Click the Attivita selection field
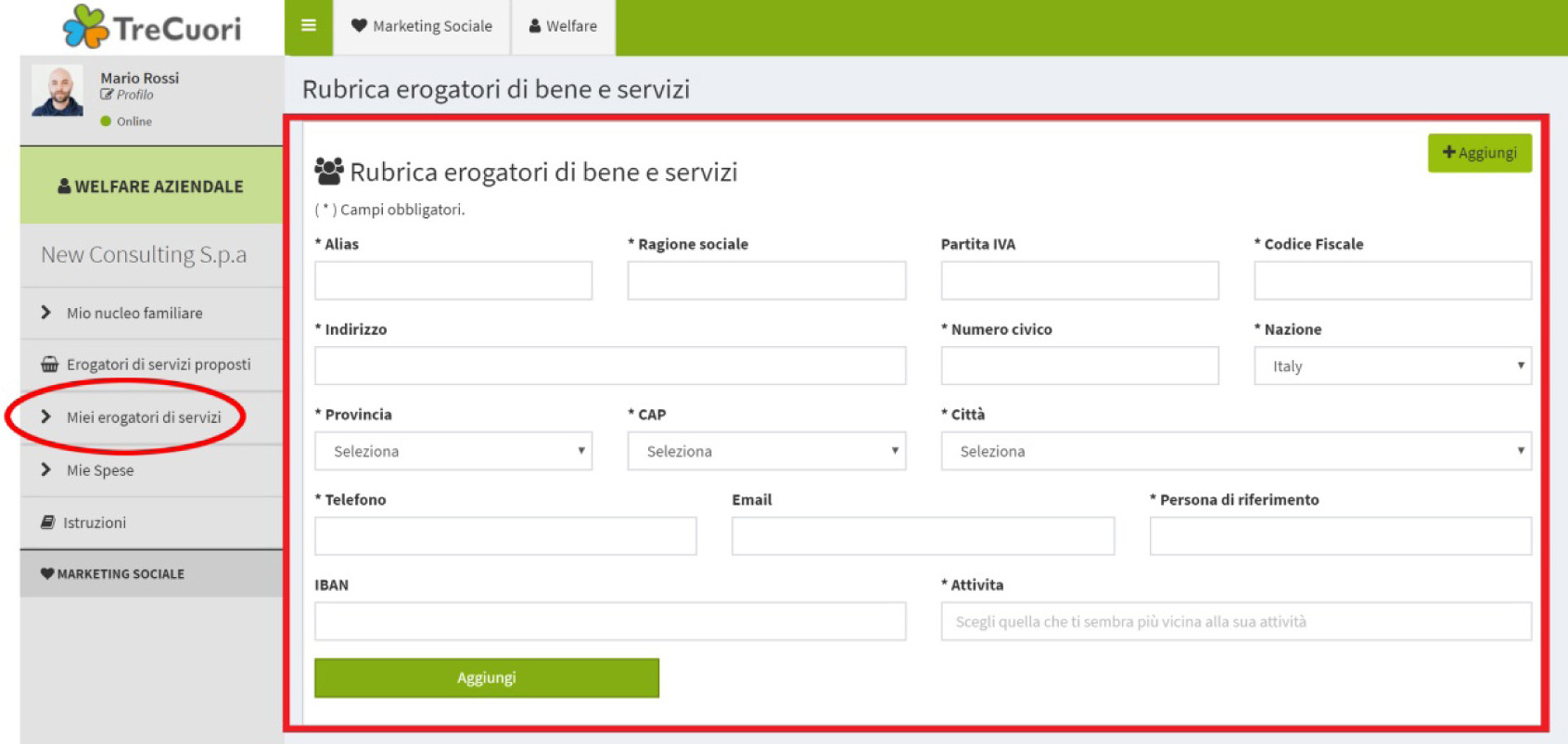 (1236, 622)
